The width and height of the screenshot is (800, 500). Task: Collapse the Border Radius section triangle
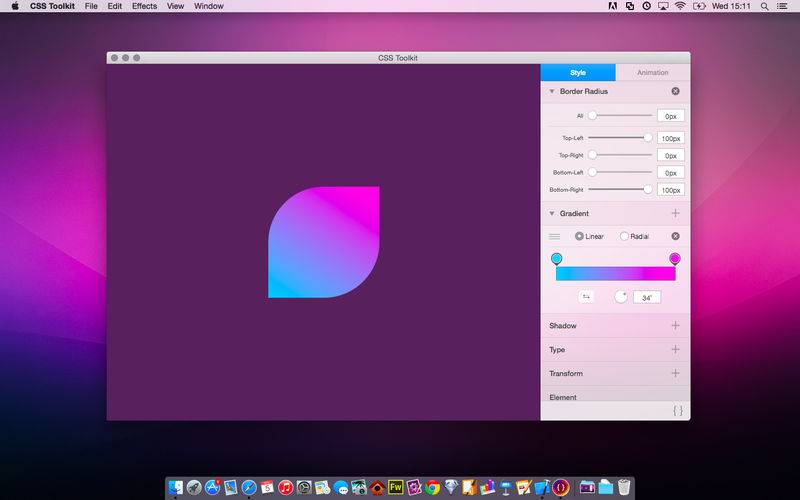552,92
